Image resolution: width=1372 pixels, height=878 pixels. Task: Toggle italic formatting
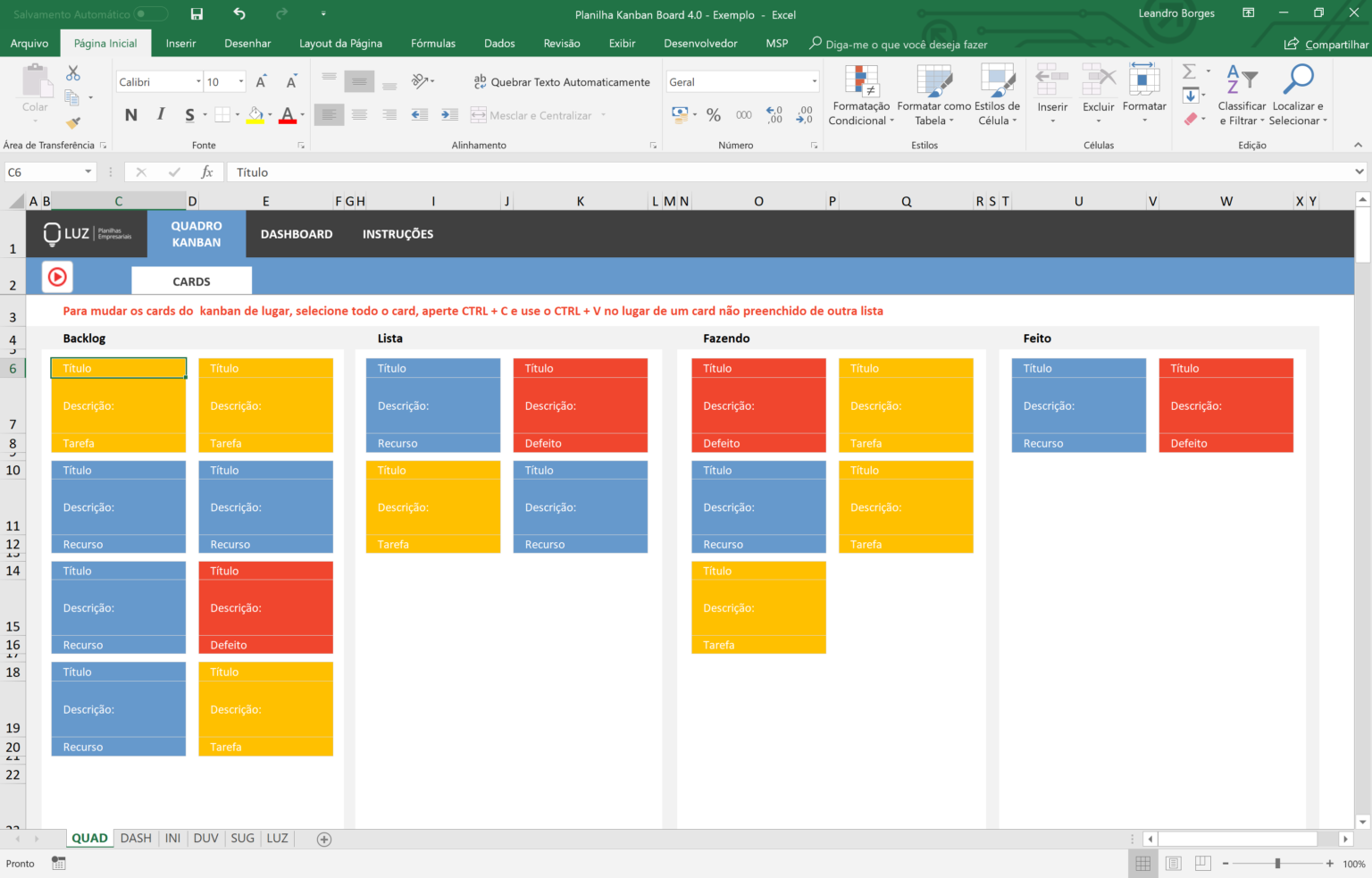(x=161, y=114)
